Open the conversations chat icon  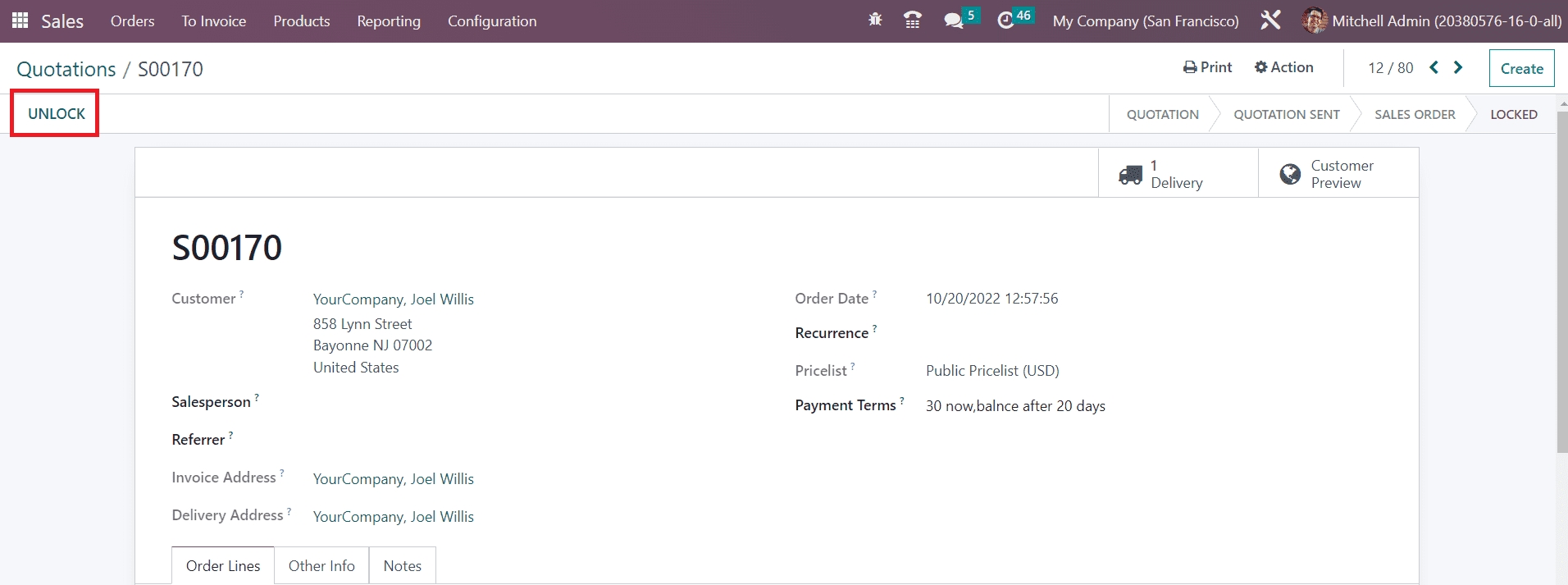click(x=953, y=21)
